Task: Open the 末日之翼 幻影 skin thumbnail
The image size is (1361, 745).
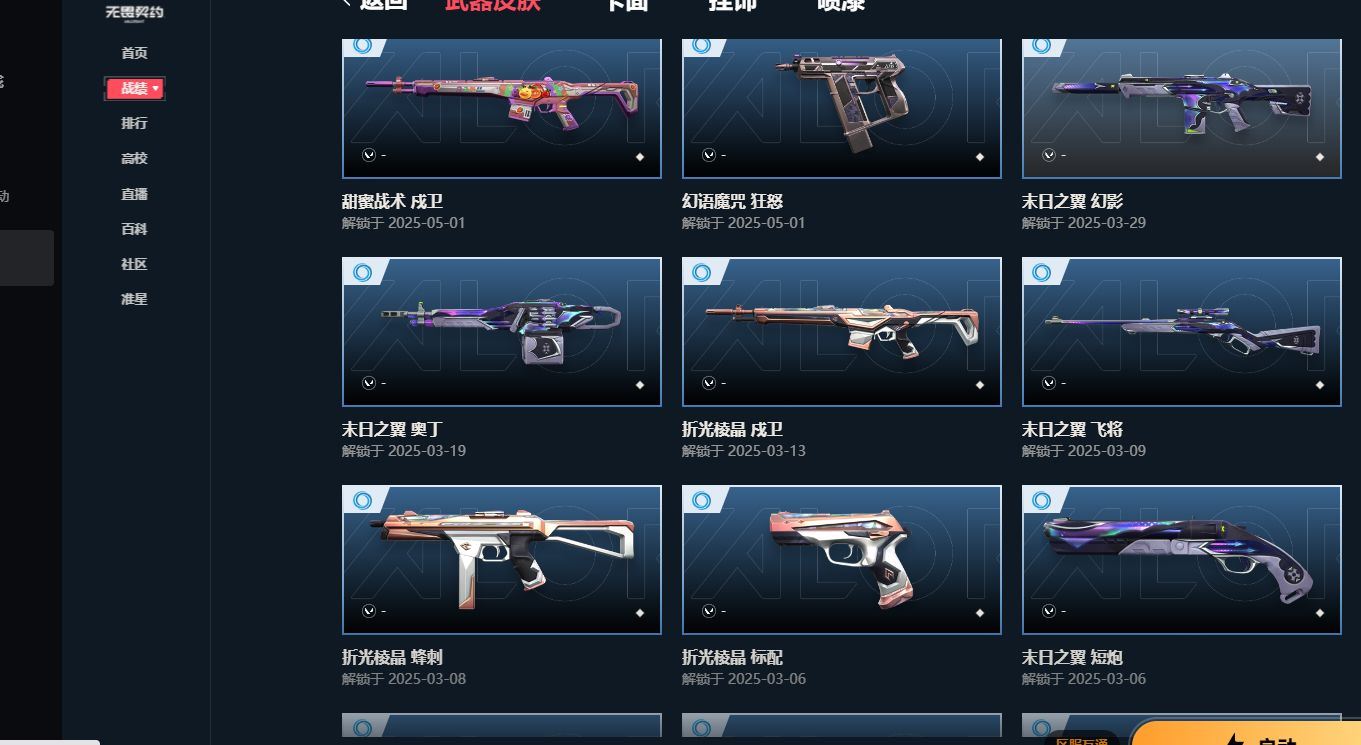Action: pyautogui.click(x=1181, y=108)
